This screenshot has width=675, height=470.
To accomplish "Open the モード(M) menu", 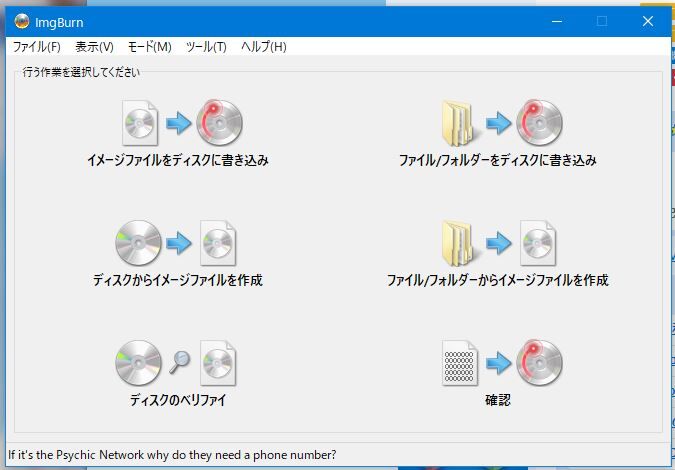I will click(x=150, y=46).
